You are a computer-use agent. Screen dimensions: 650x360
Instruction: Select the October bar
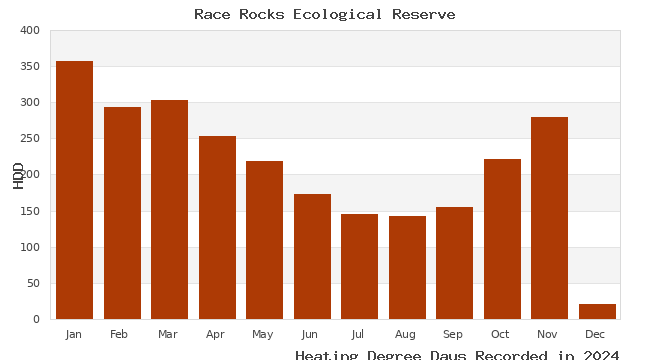click(x=502, y=239)
